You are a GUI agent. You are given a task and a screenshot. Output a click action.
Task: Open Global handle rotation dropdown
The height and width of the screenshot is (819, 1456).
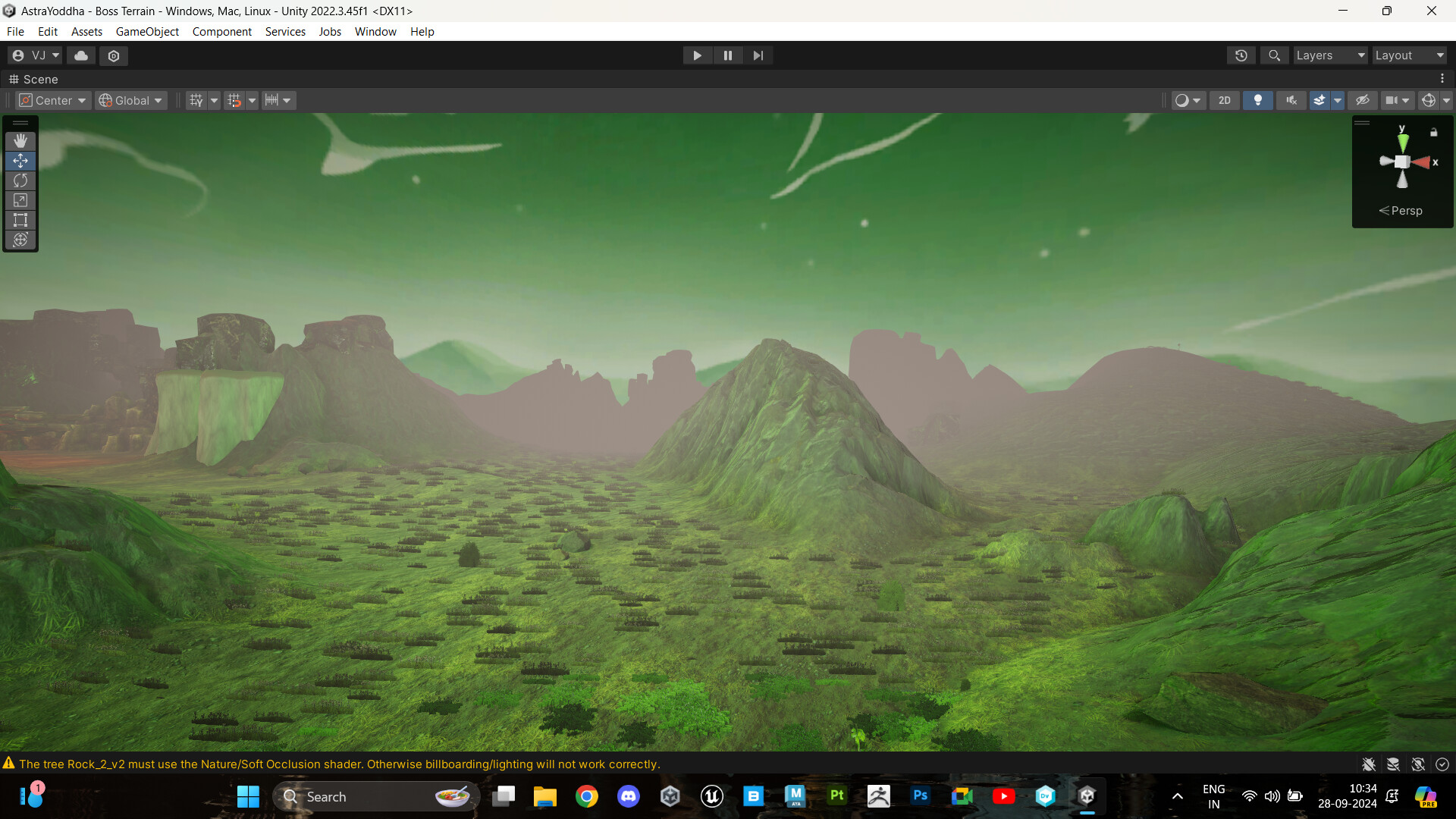click(131, 100)
